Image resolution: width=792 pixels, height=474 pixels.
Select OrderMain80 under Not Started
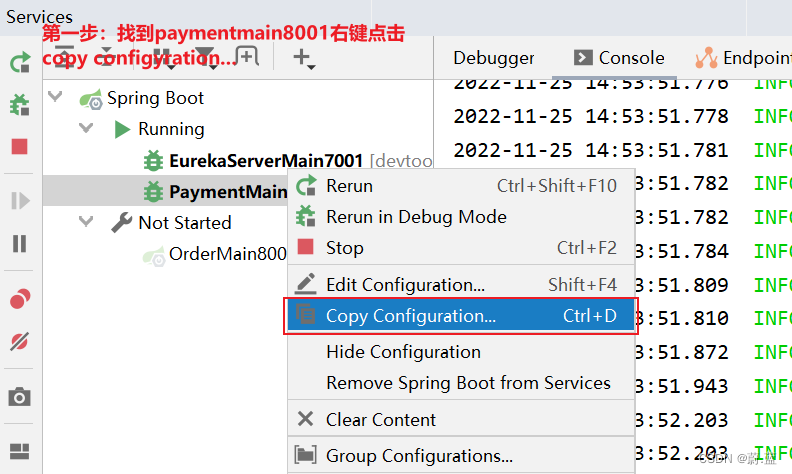coord(227,254)
